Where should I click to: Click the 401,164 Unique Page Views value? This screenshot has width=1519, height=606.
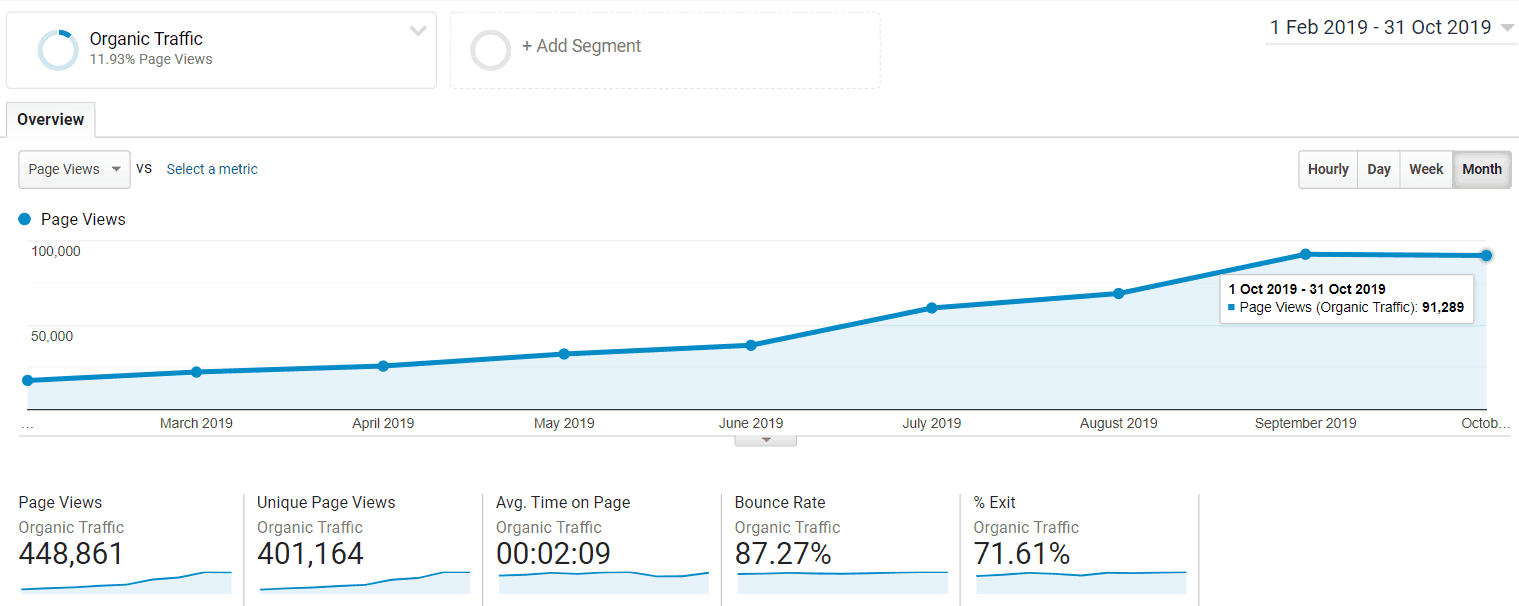pyautogui.click(x=310, y=553)
